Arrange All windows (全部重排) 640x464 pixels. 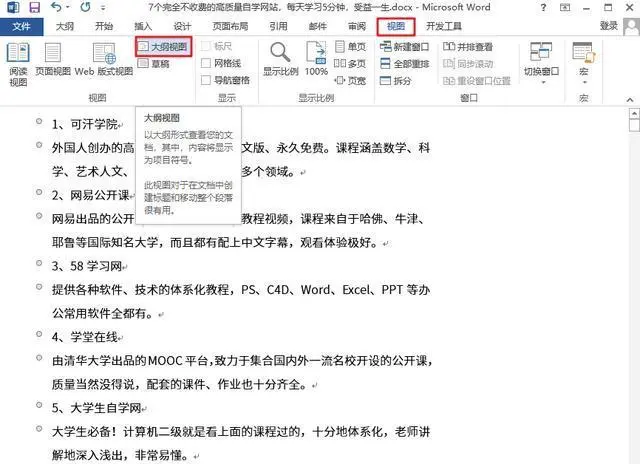pos(404,64)
